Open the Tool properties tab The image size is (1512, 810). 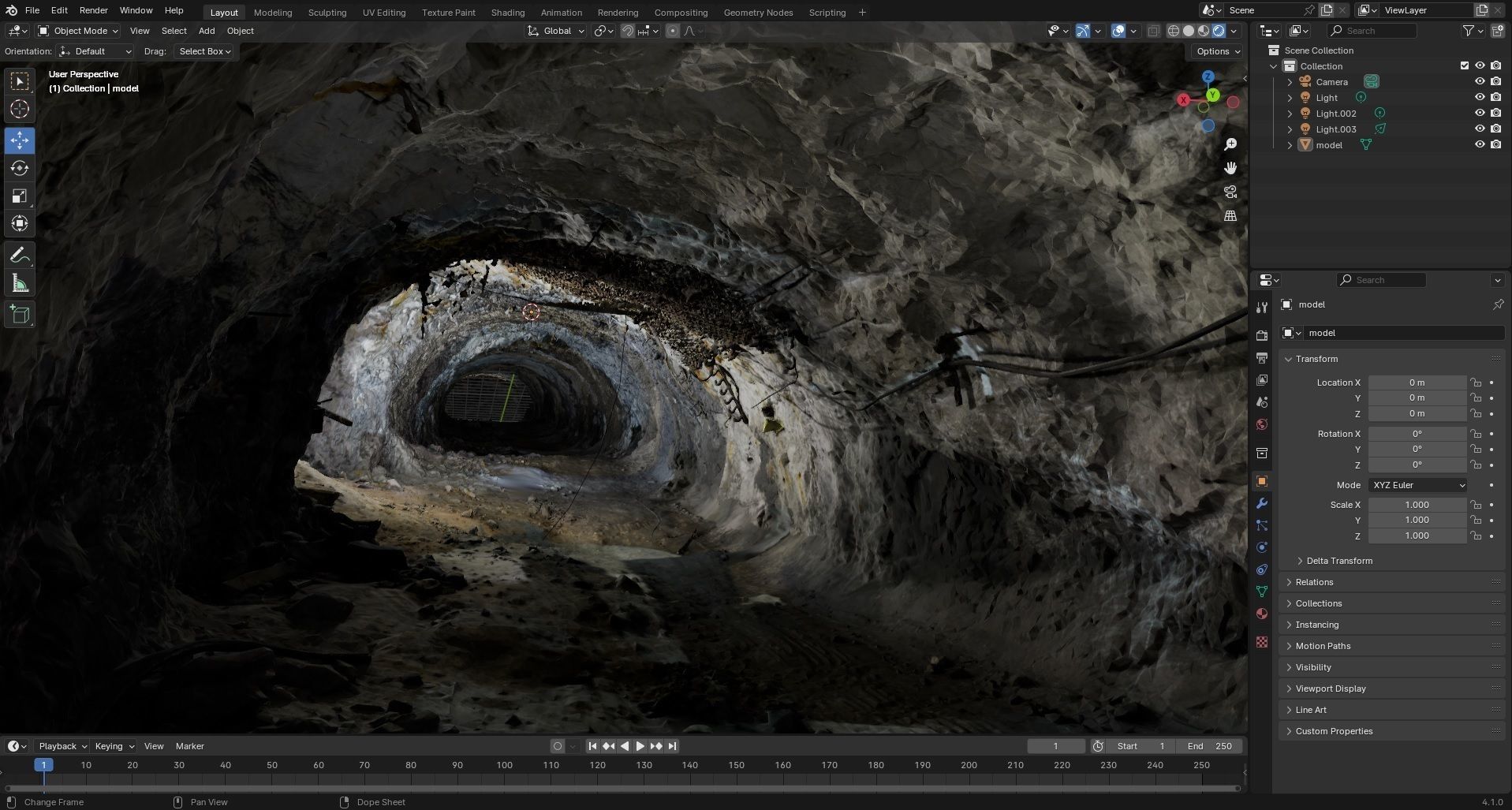click(x=1262, y=308)
